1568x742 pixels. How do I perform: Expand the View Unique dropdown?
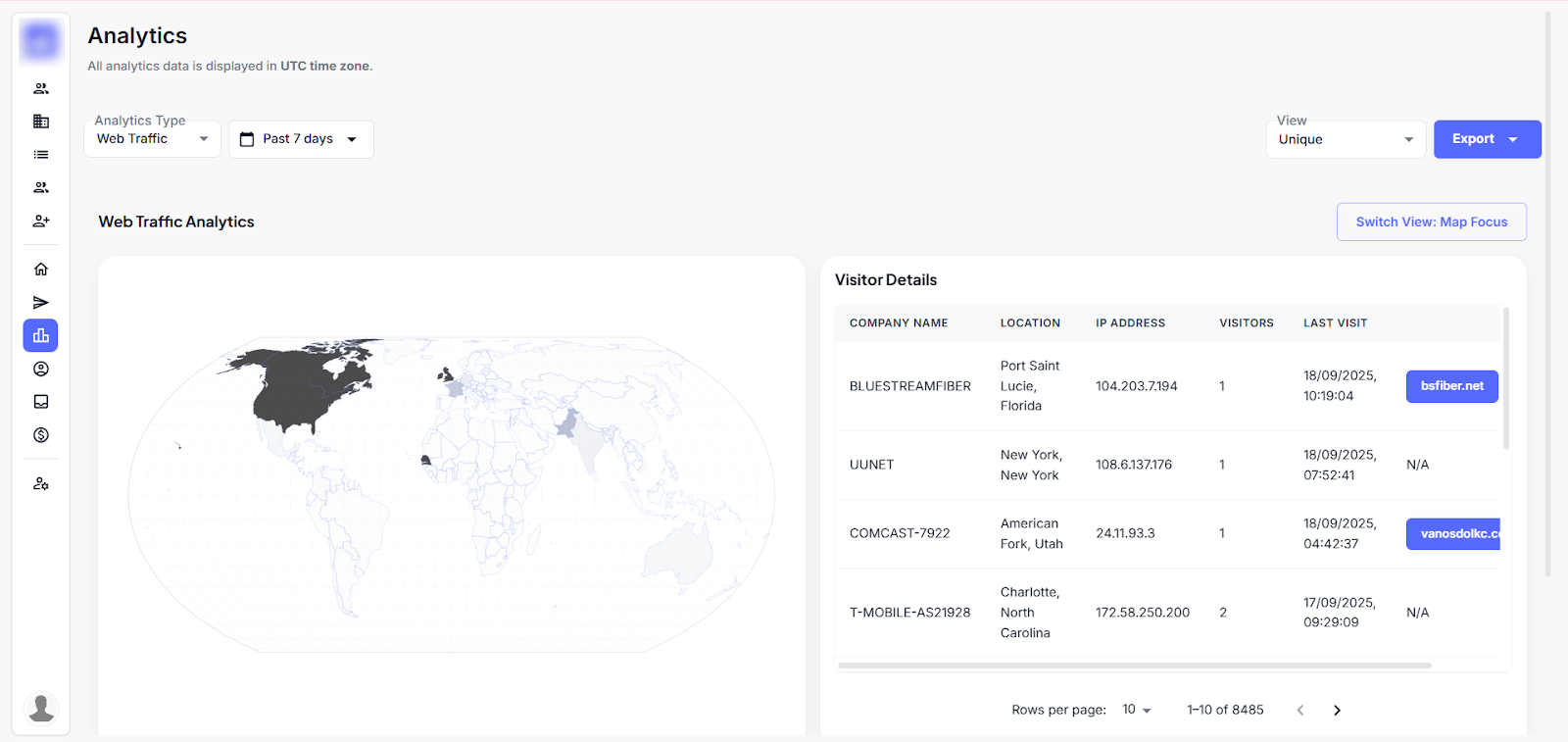click(1345, 139)
